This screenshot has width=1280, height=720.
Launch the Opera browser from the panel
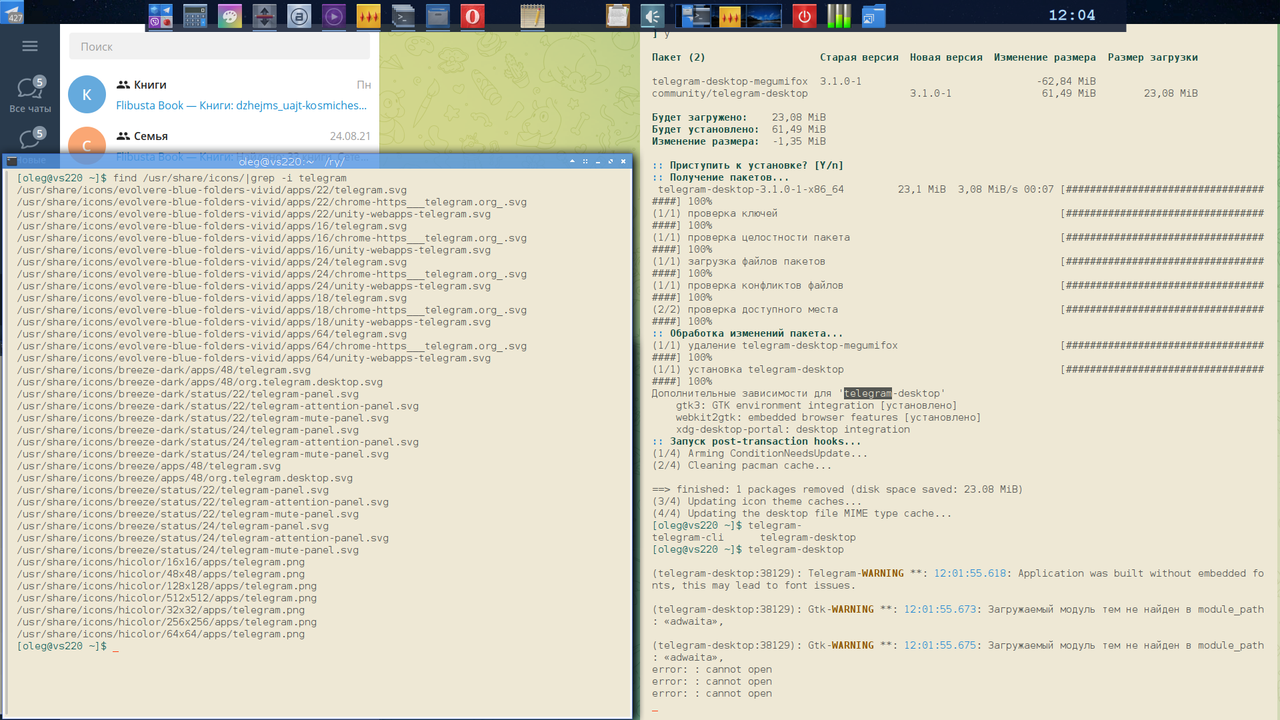(x=472, y=16)
